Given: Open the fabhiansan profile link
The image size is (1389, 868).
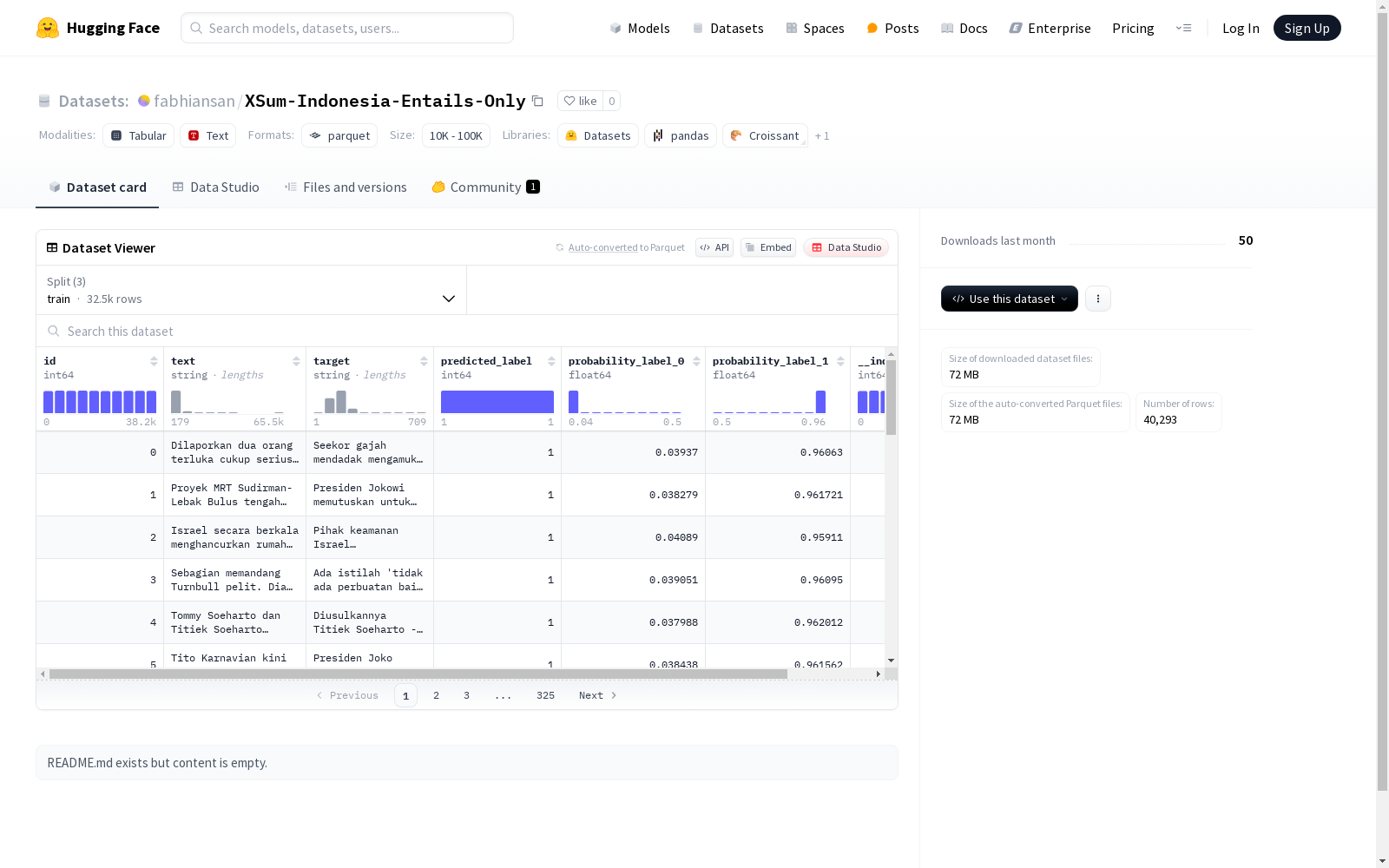Looking at the screenshot, I should (194, 101).
